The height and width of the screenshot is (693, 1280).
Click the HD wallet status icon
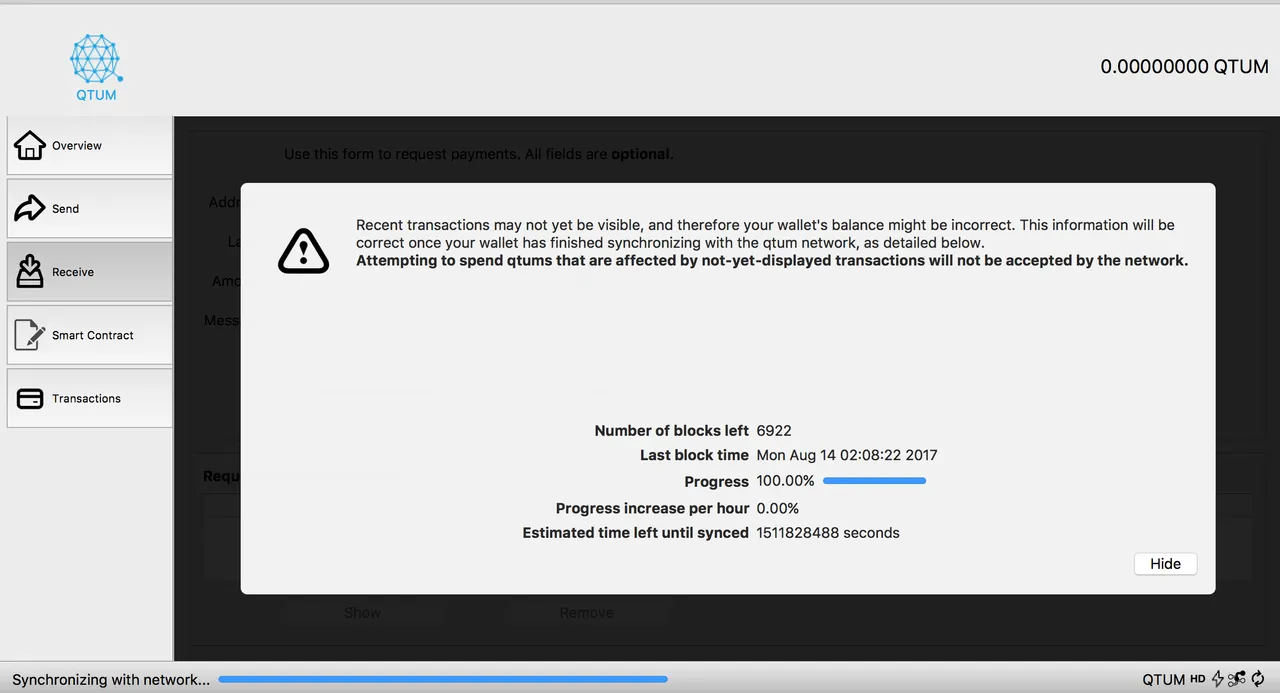tap(1197, 679)
